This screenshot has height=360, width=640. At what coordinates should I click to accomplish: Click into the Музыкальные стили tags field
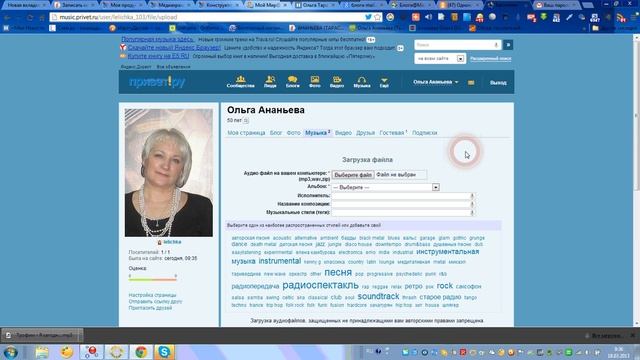click(x=402, y=212)
